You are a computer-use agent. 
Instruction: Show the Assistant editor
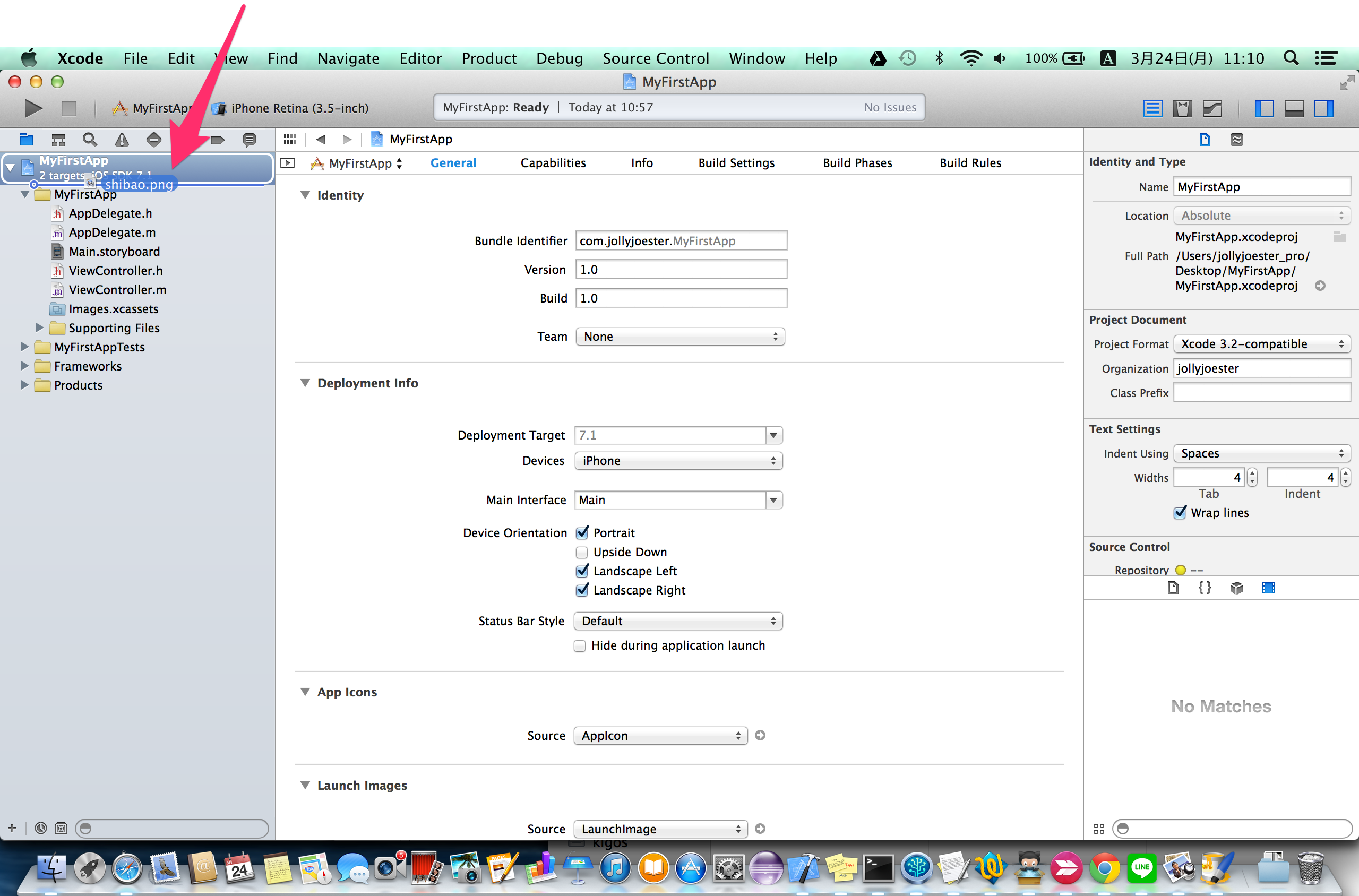click(1182, 108)
